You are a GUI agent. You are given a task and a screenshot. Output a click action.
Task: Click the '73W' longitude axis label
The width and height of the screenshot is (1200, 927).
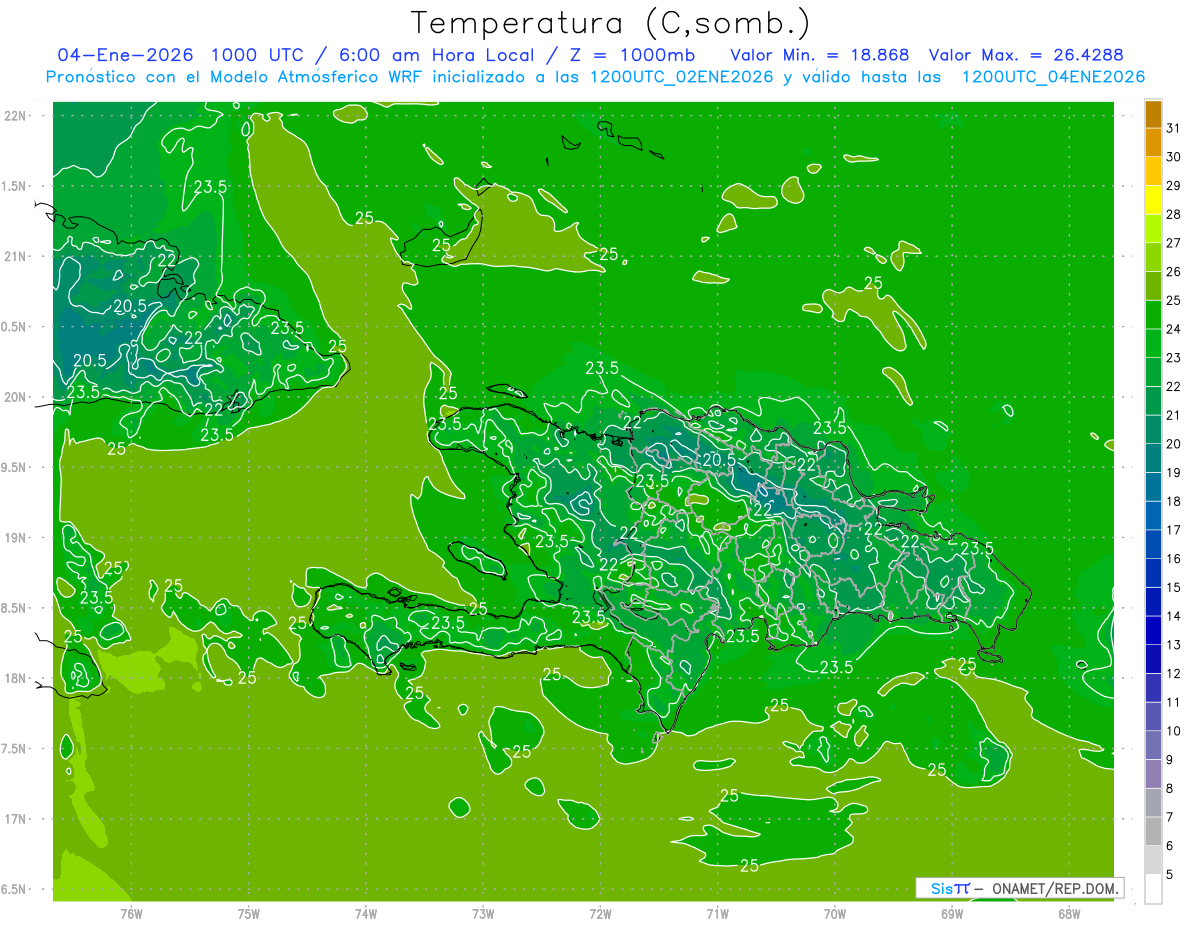(483, 913)
